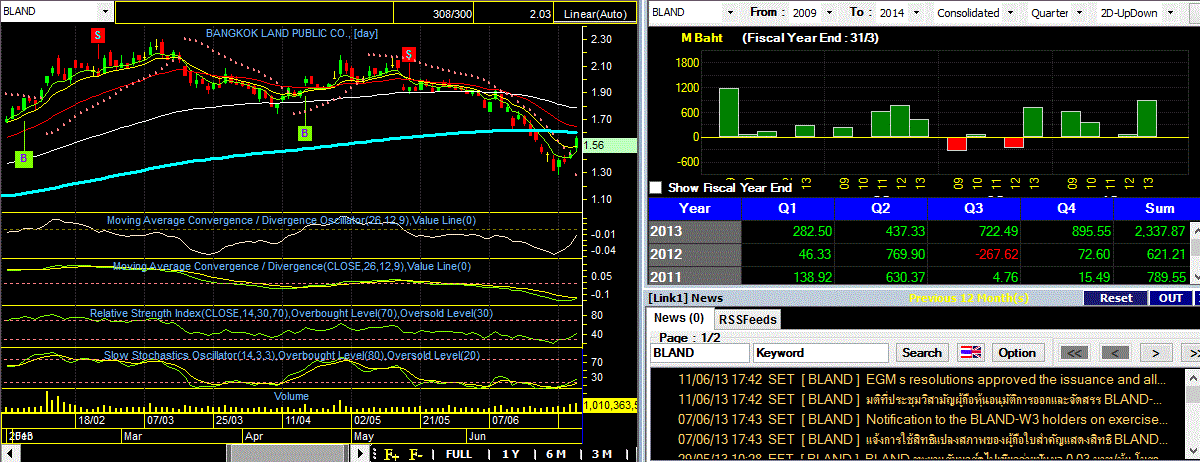Tick the Show Fiscal Year End checkbox
1200x462 pixels.
(656, 187)
